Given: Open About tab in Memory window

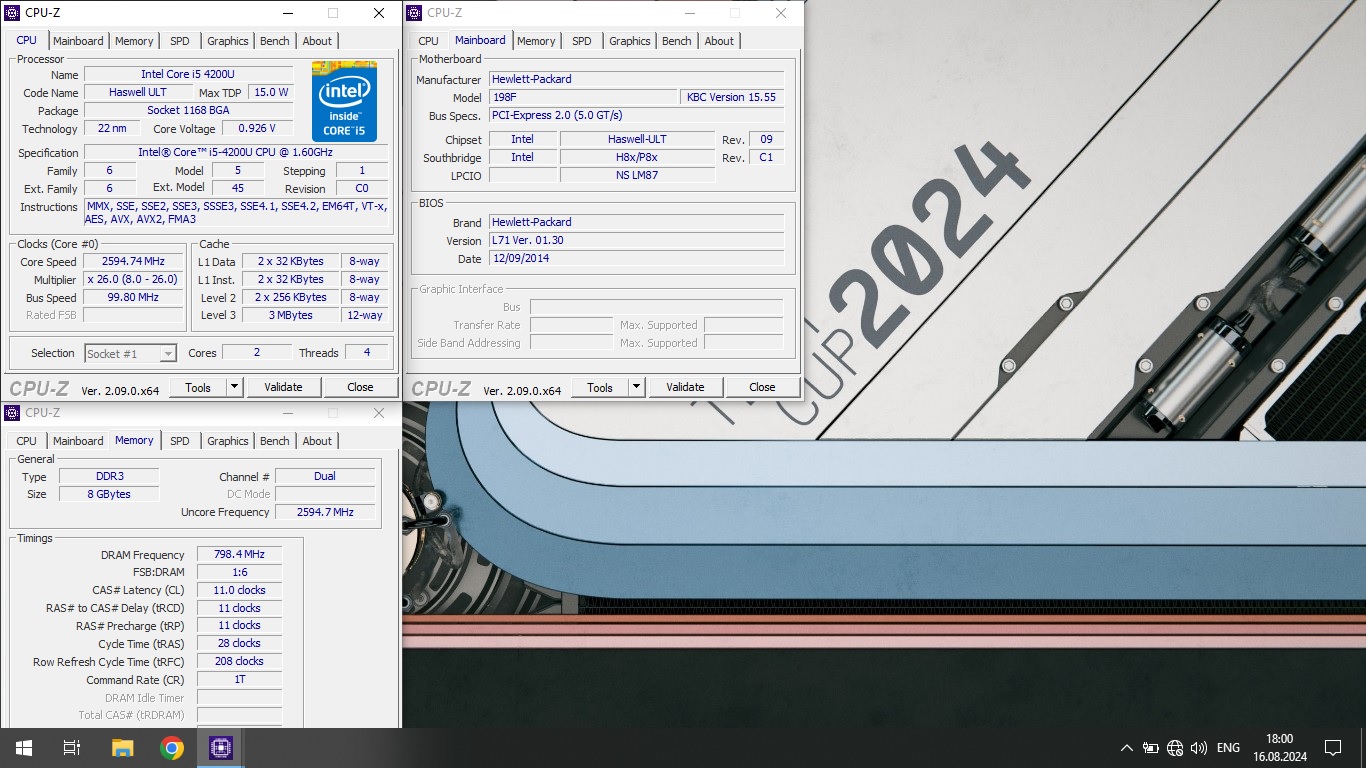Looking at the screenshot, I should 317,441.
